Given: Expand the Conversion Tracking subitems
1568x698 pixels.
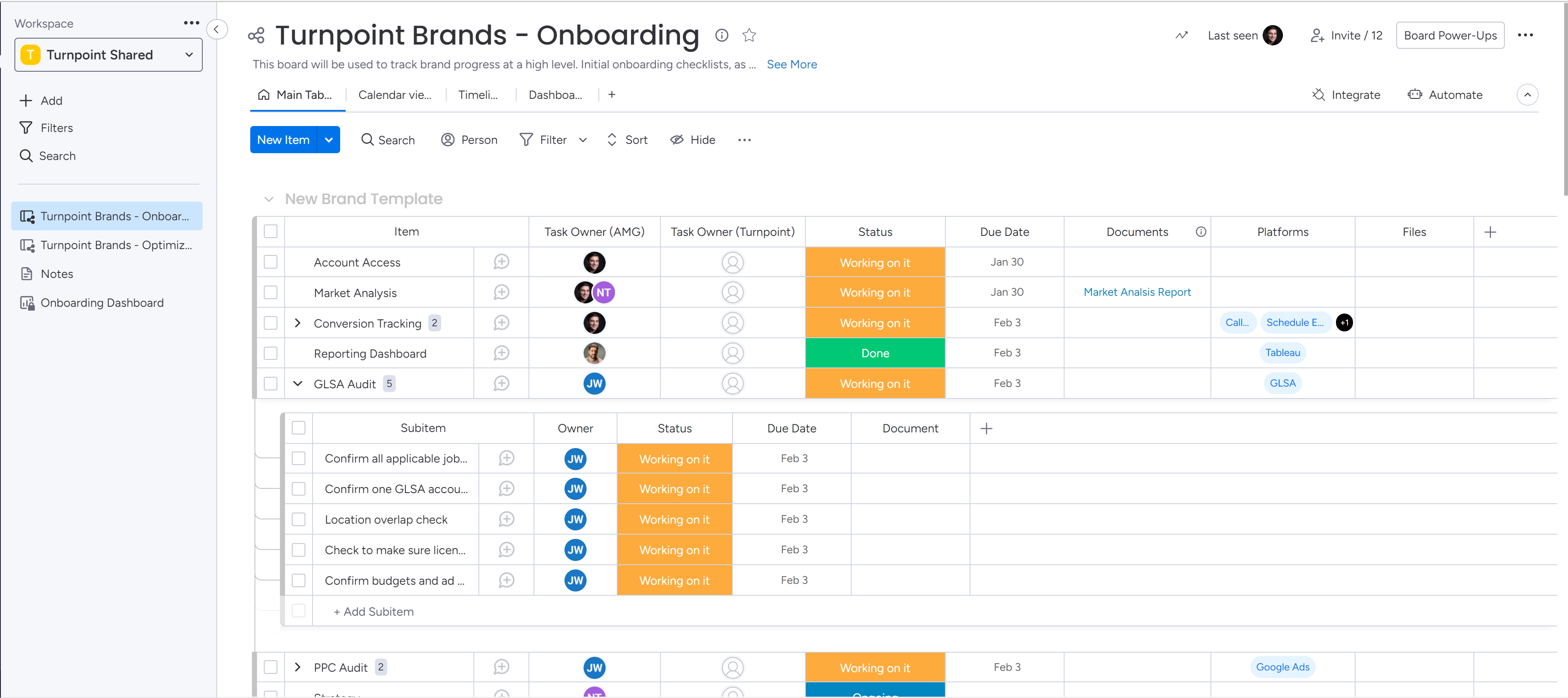Looking at the screenshot, I should pos(298,323).
